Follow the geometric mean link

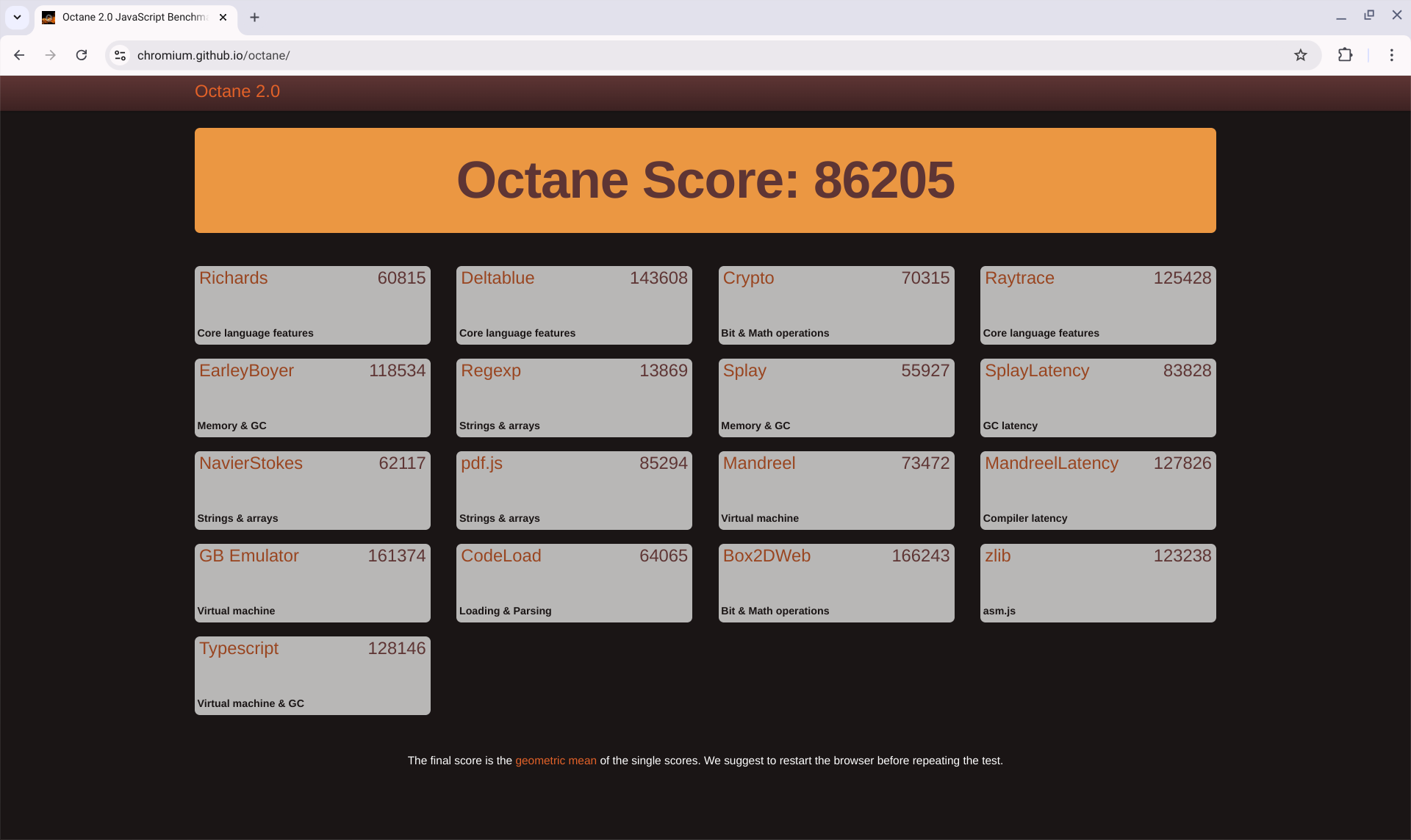[x=556, y=761]
